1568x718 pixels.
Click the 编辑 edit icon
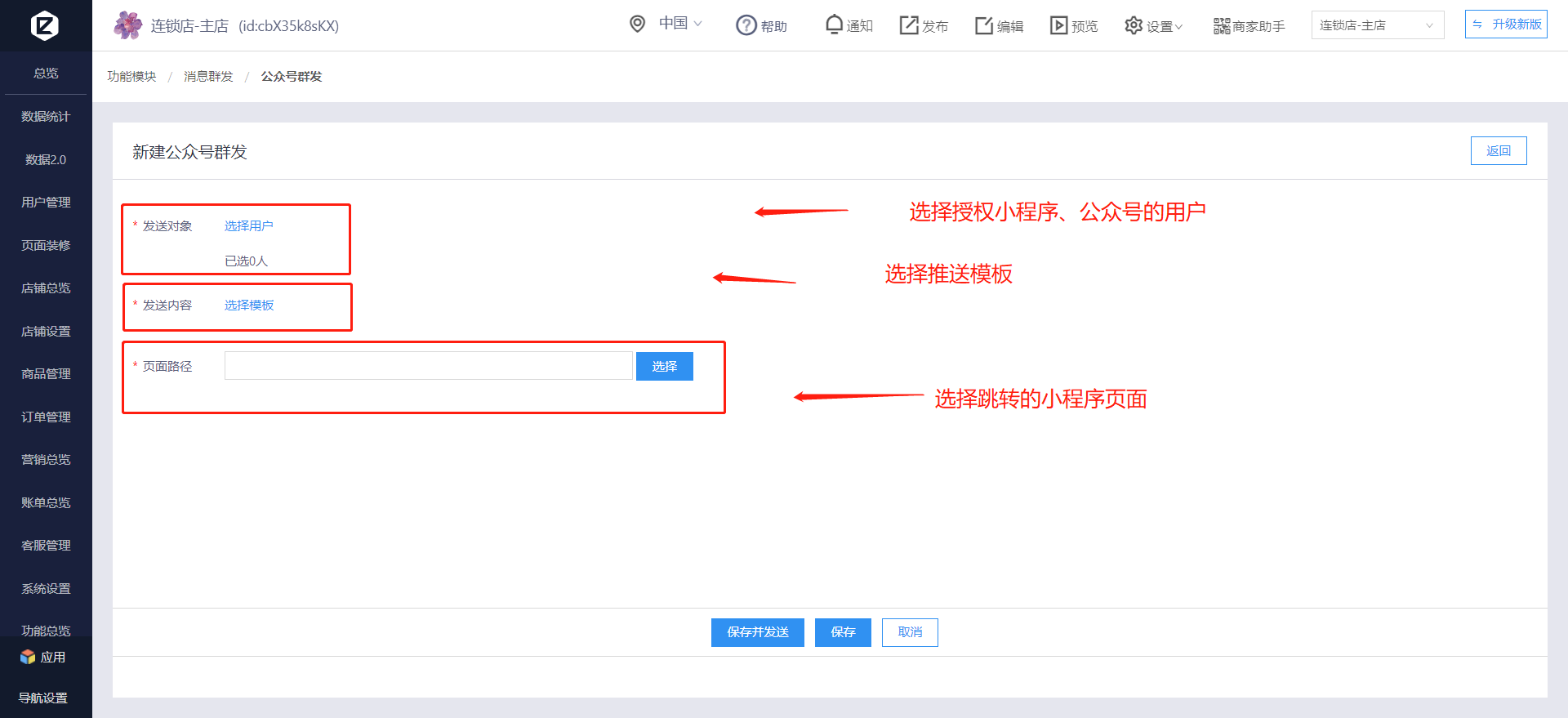[984, 25]
